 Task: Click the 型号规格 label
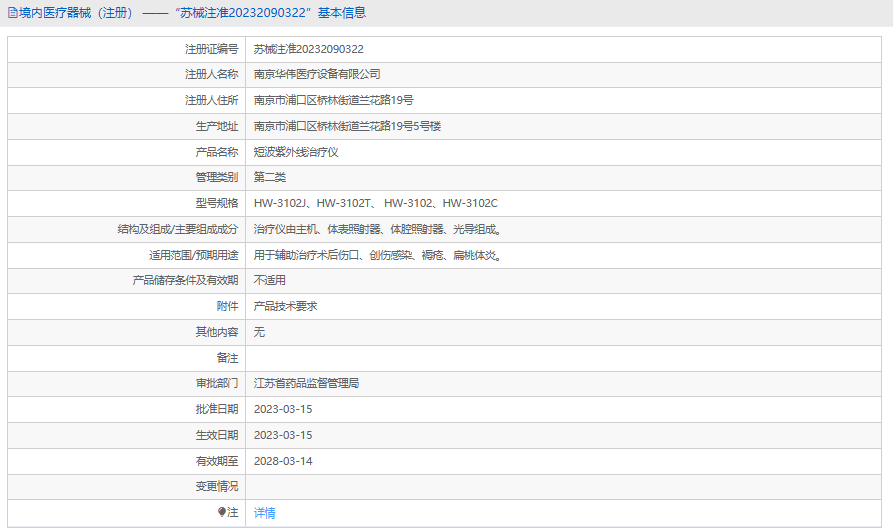pyautogui.click(x=216, y=203)
